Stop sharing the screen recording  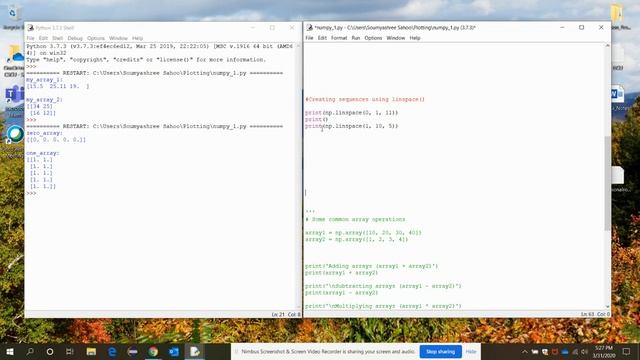440,351
